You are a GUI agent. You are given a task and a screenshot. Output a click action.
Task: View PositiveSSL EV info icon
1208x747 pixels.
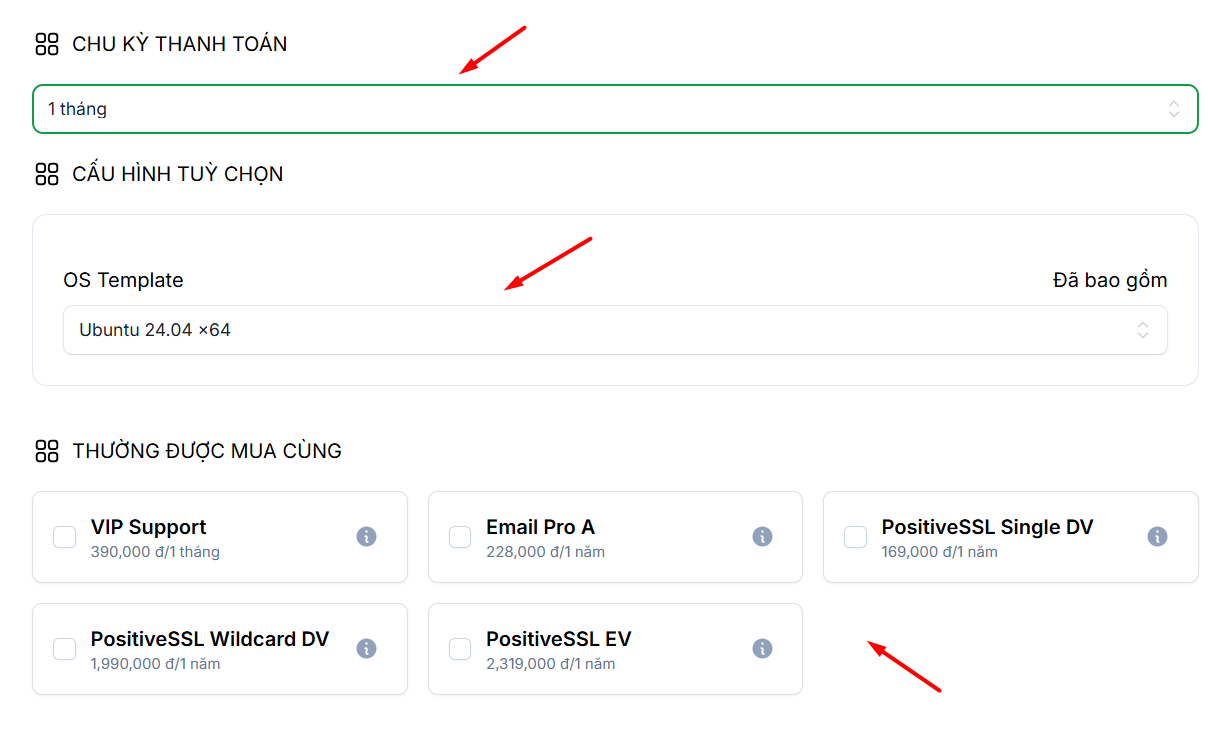(762, 649)
